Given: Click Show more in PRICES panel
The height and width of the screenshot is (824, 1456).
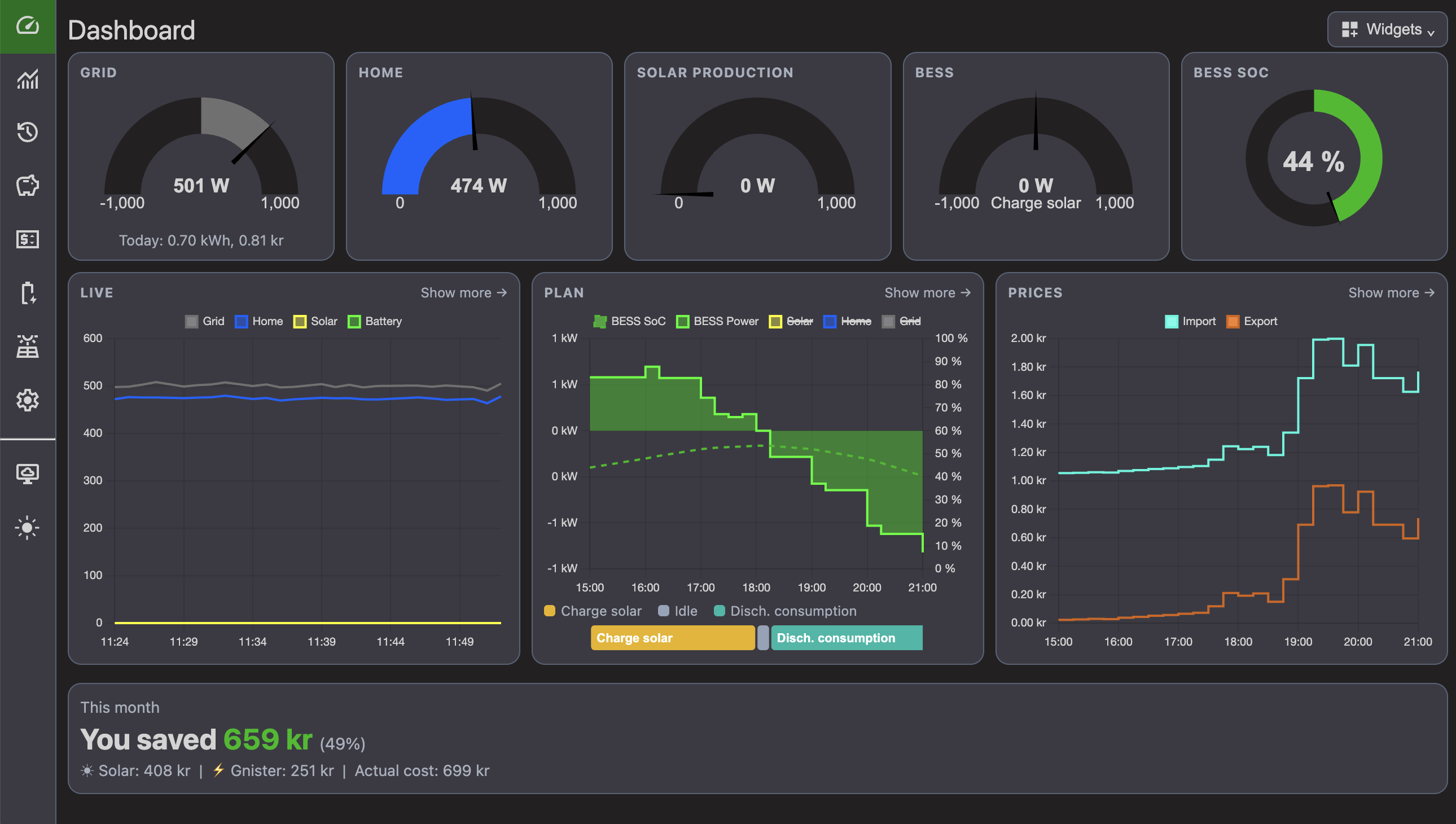Looking at the screenshot, I should click(x=1392, y=292).
